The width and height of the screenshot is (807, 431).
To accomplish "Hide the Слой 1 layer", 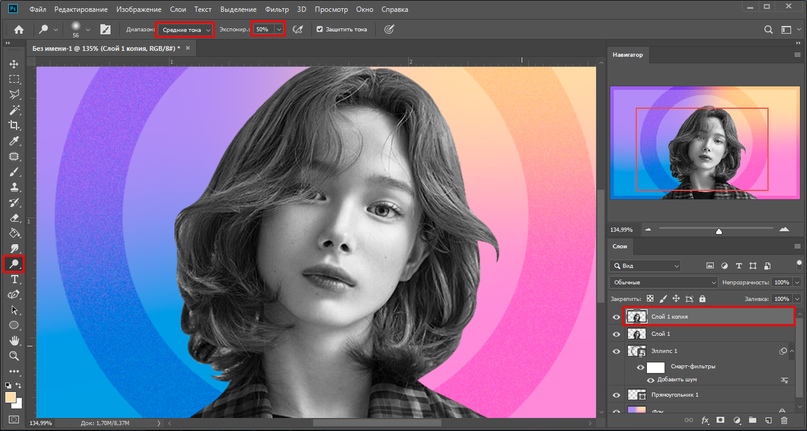I will [616, 334].
